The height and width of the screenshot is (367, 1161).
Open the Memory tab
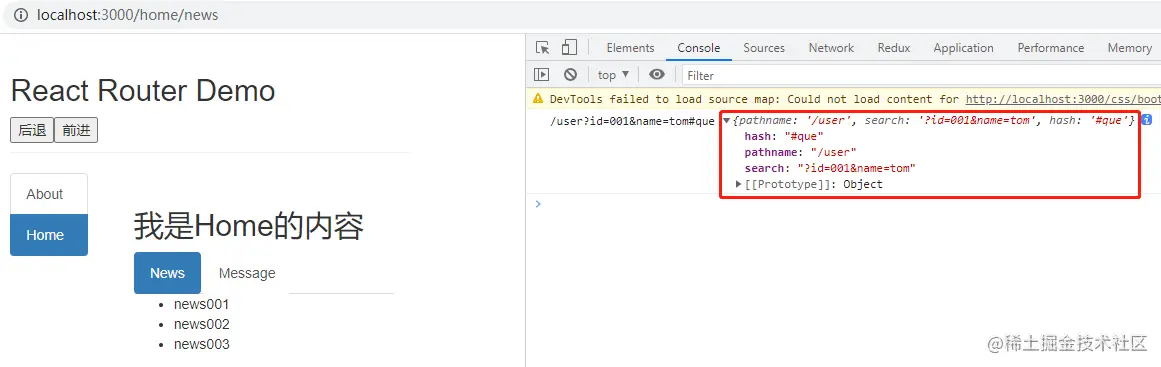(x=1129, y=48)
